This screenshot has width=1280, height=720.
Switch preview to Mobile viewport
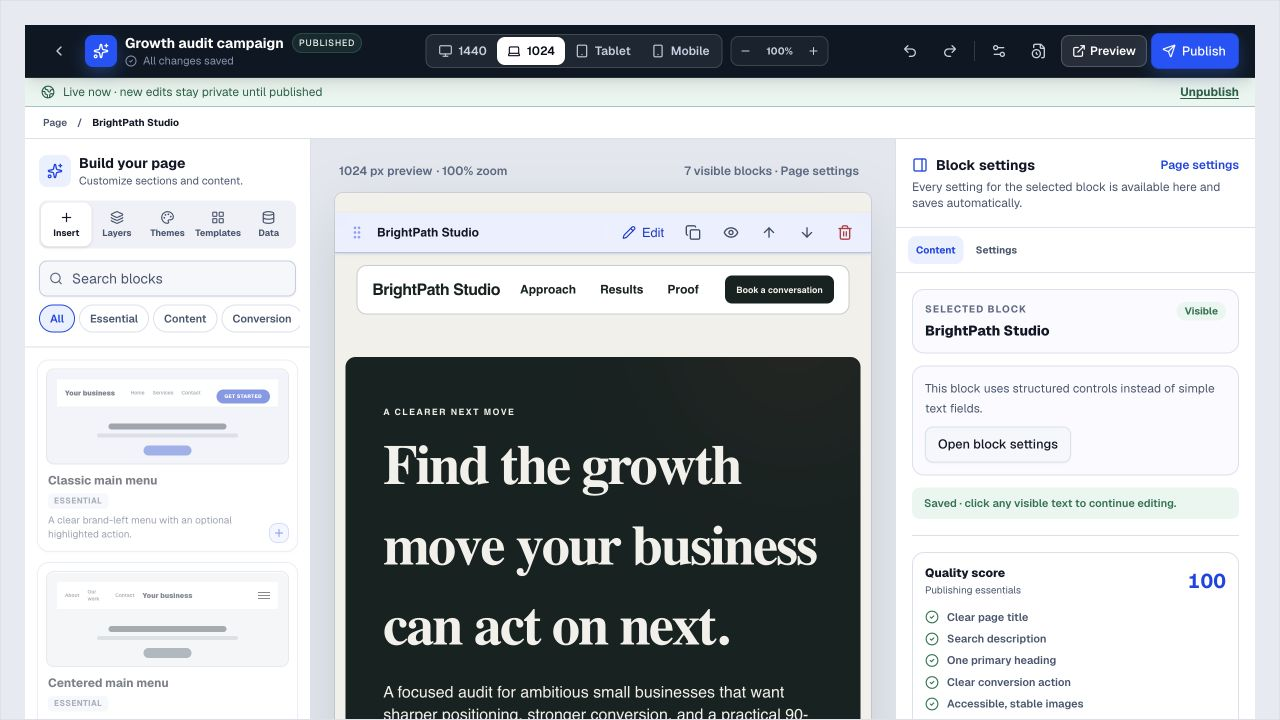680,51
